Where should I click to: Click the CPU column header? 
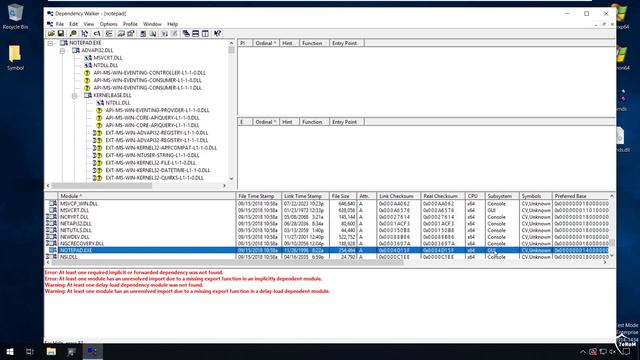(x=475, y=196)
